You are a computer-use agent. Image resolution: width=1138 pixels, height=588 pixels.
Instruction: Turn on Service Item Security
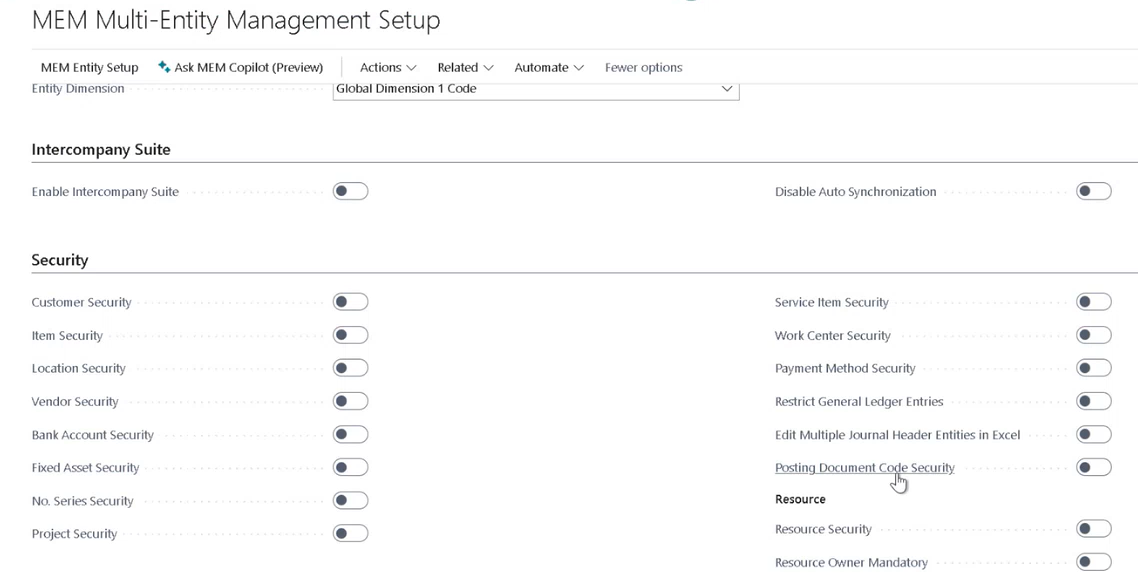pos(1094,301)
